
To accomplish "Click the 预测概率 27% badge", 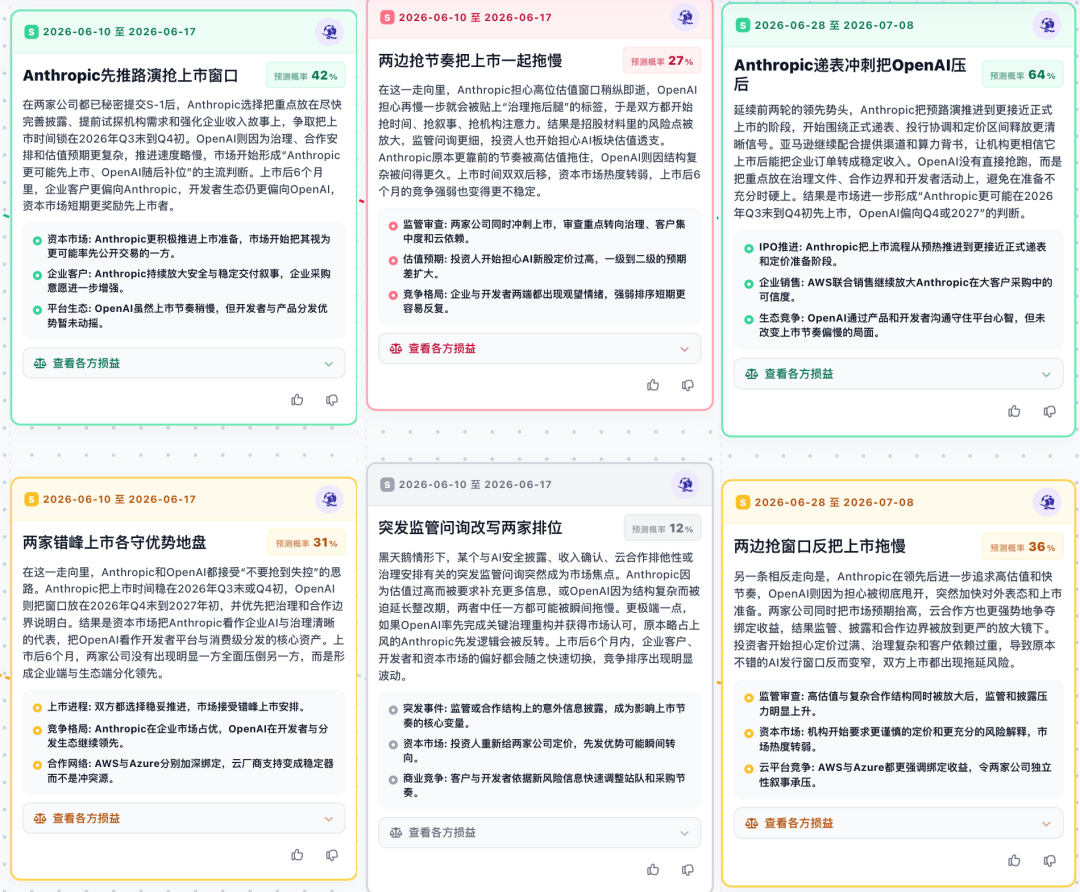I will pyautogui.click(x=662, y=61).
